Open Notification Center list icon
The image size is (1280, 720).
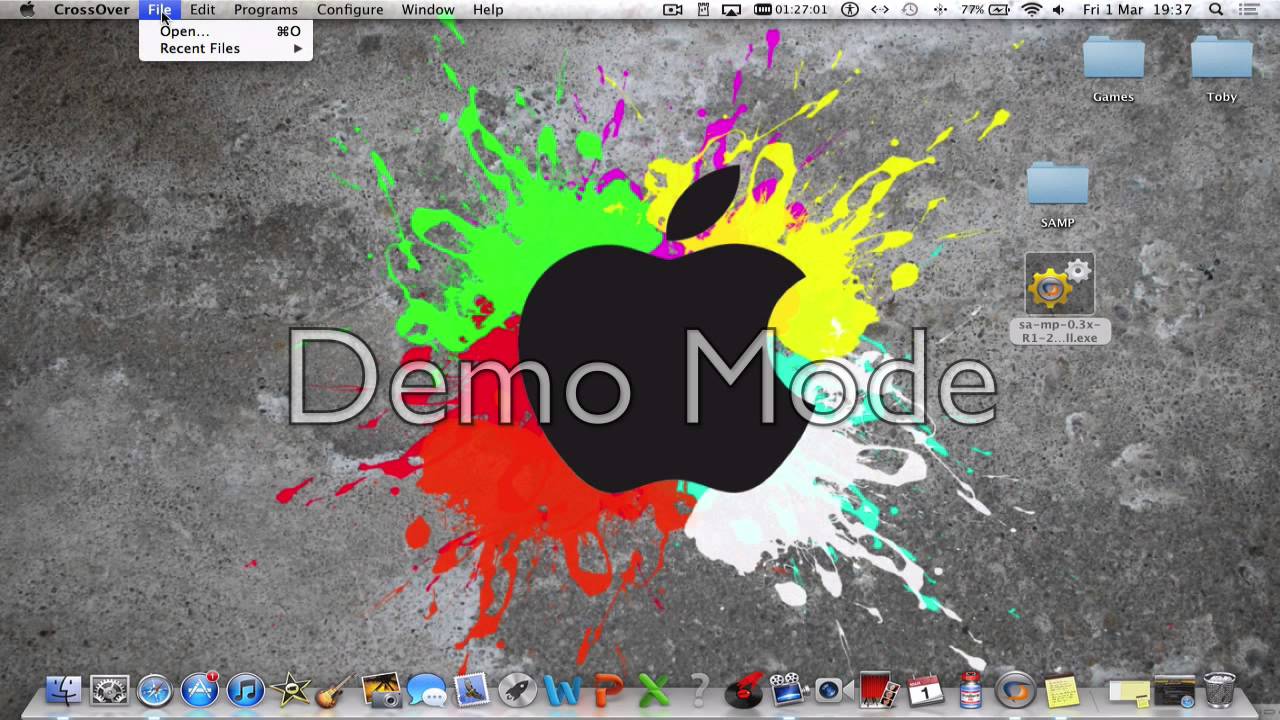1248,9
